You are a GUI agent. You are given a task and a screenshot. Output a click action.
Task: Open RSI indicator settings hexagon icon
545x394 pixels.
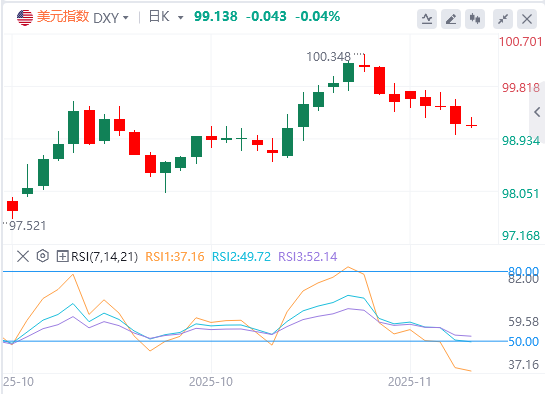click(43, 256)
